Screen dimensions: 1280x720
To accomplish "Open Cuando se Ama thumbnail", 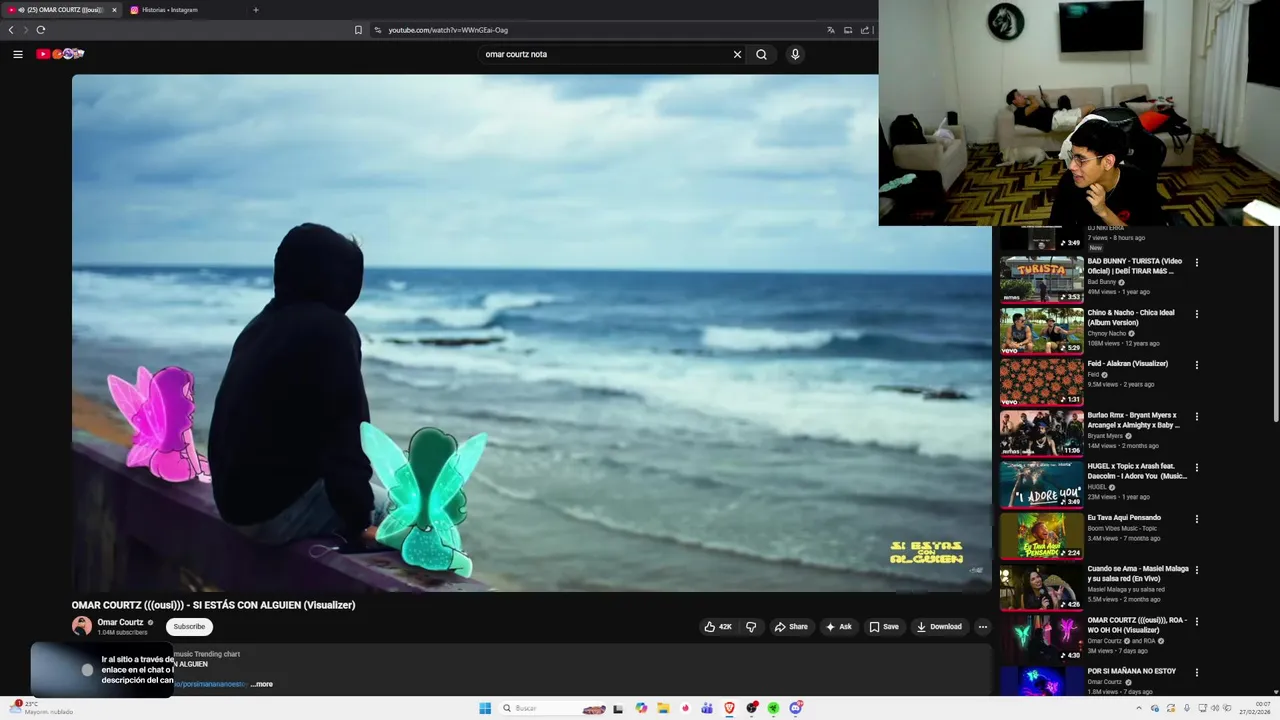I will [x=1041, y=586].
